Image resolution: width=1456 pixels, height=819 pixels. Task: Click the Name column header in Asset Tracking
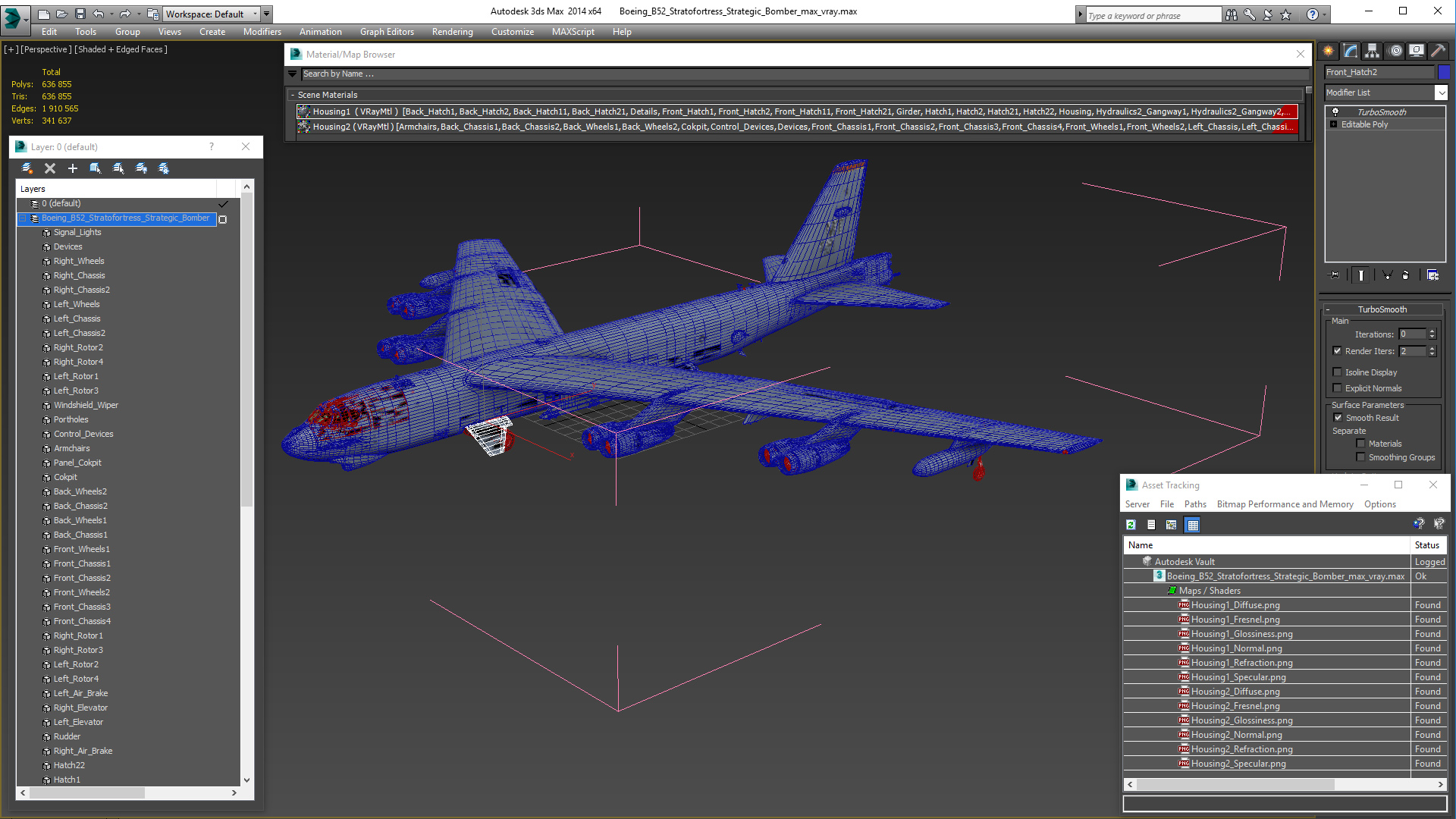pyautogui.click(x=1266, y=545)
